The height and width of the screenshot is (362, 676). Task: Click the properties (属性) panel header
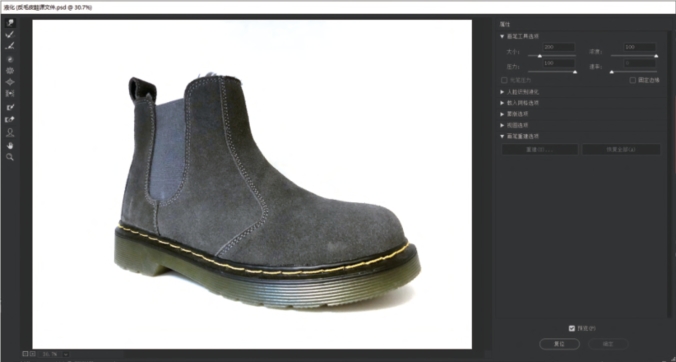505,25
